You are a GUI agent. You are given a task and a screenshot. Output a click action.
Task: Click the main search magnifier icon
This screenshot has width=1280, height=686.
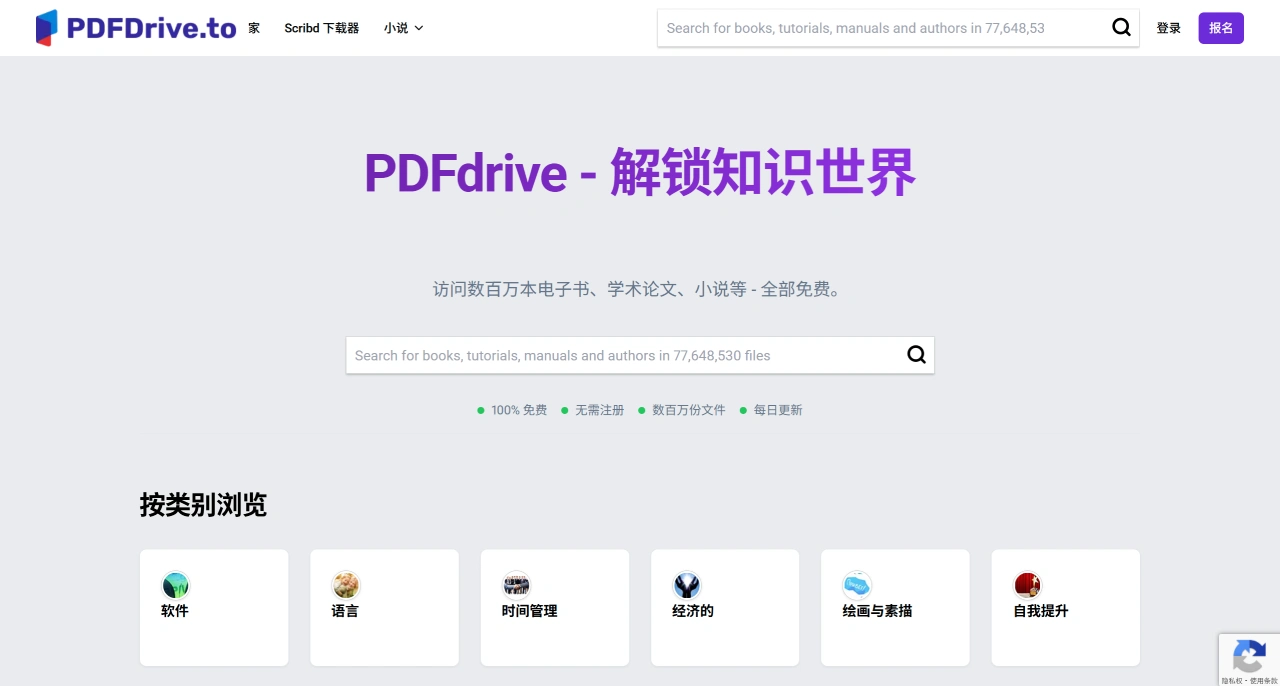click(916, 355)
